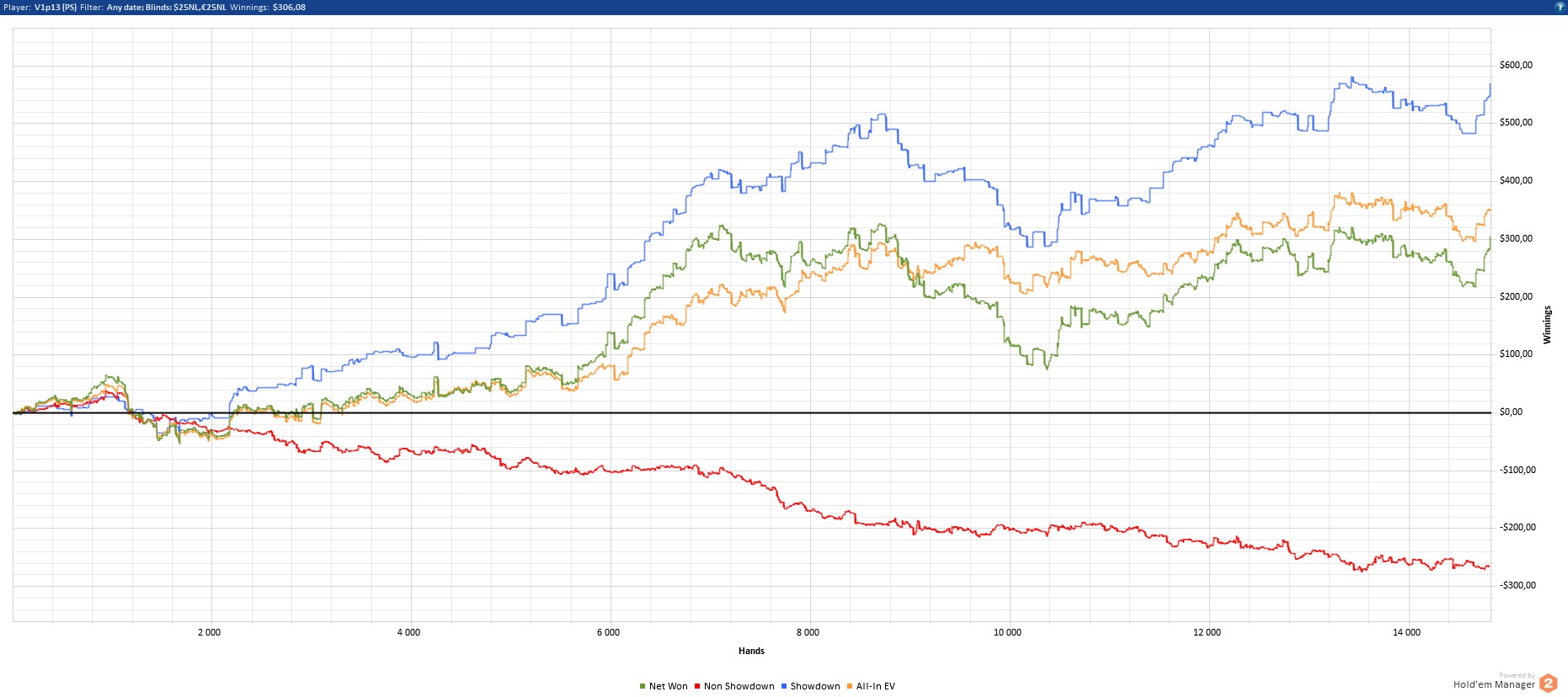Click the Hold'em Manager 2 logo
Image resolution: width=1568 pixels, height=697 pixels.
tap(1548, 684)
